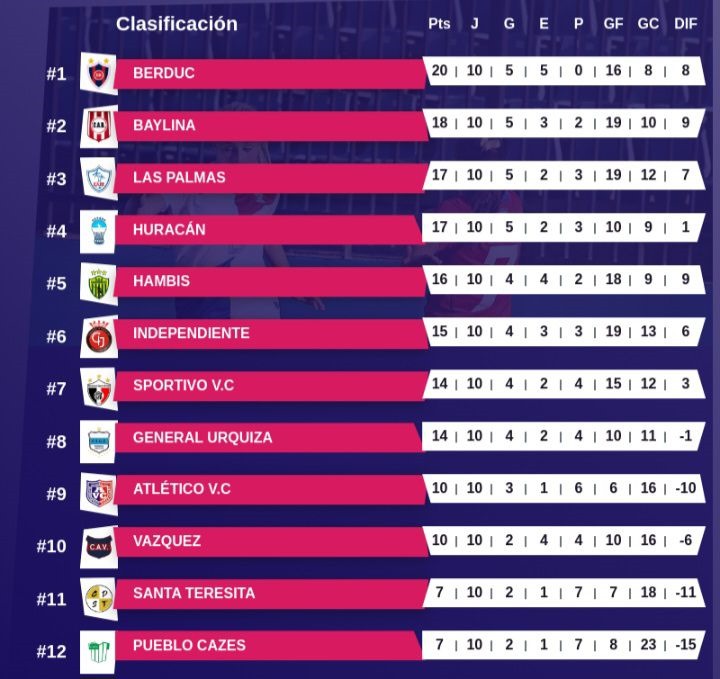Click the Santa Teresita yellow crest
Screen dimensions: 720x679
(98, 594)
